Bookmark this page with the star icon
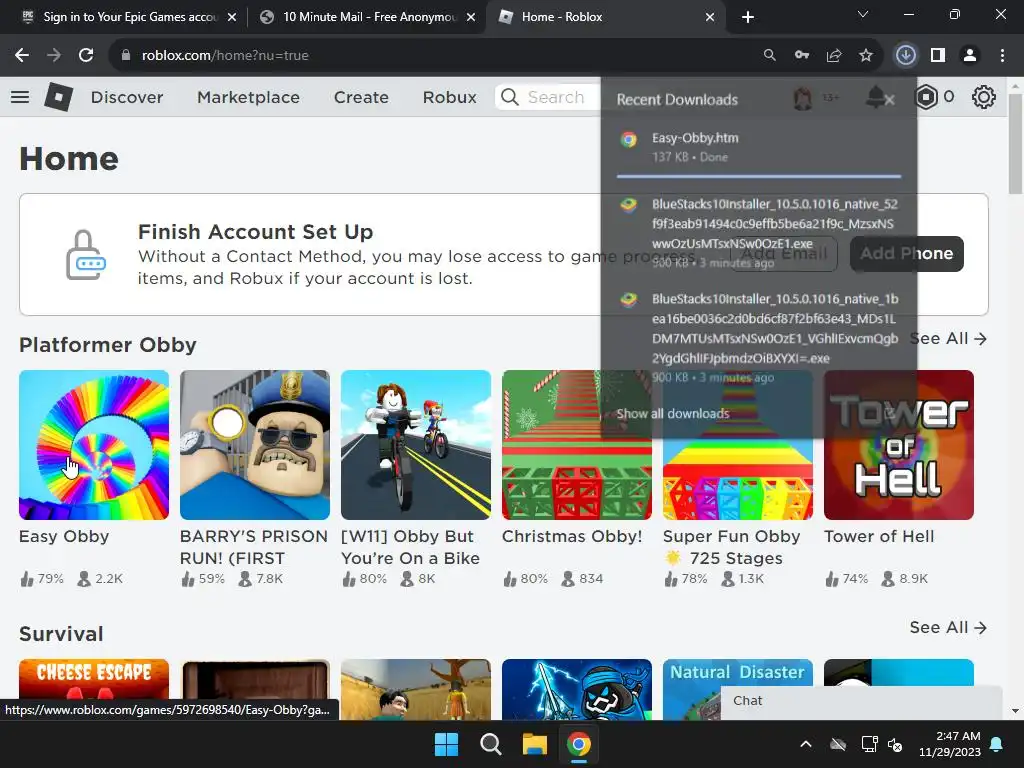1024x768 pixels. pos(866,56)
